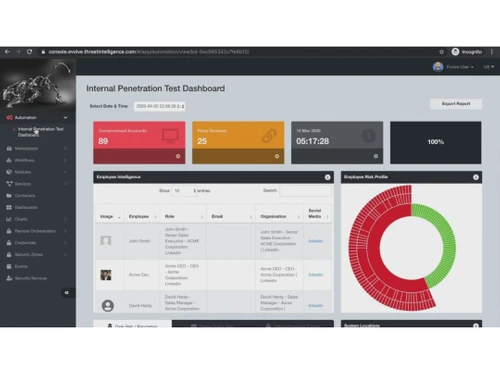Collapse the sidebar with double-arrow button
This screenshot has height=375, width=500.
pyautogui.click(x=67, y=293)
